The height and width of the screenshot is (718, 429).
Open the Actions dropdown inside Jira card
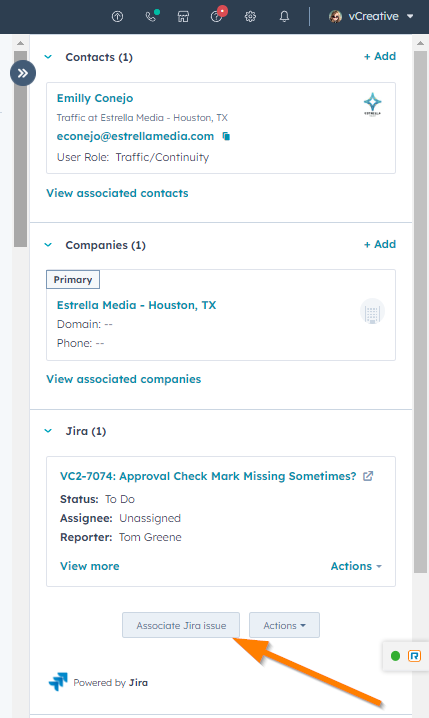point(356,566)
